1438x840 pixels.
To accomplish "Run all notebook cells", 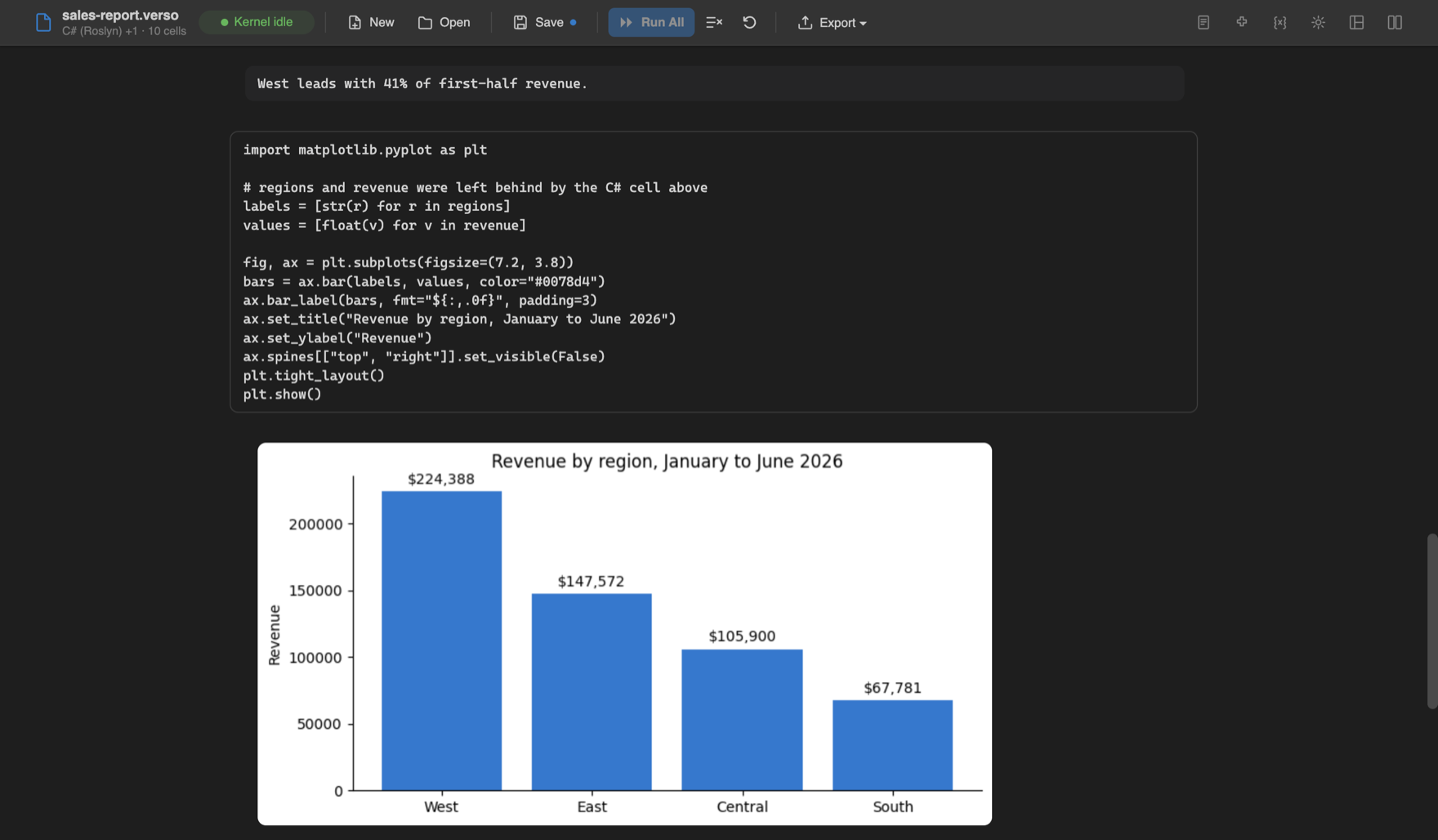I will (x=651, y=23).
